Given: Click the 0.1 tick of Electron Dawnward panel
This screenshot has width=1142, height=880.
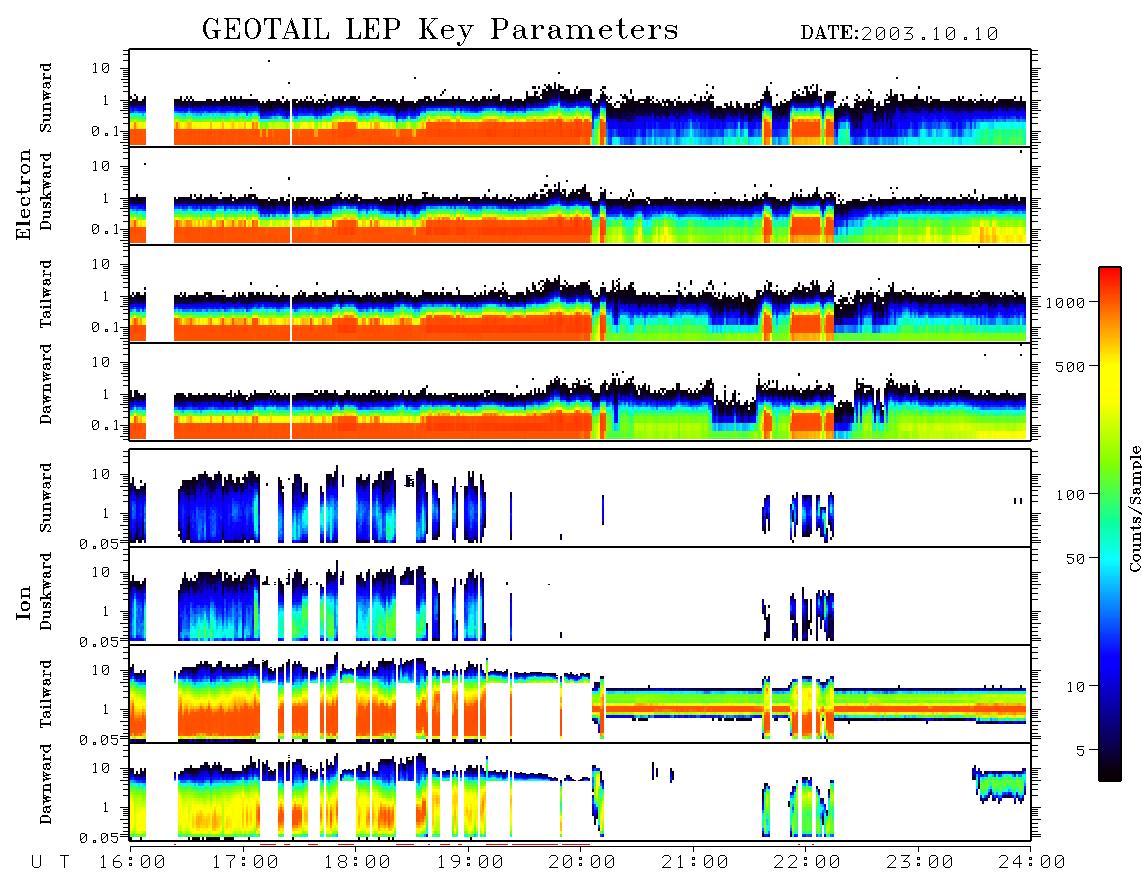Looking at the screenshot, I should tap(105, 425).
